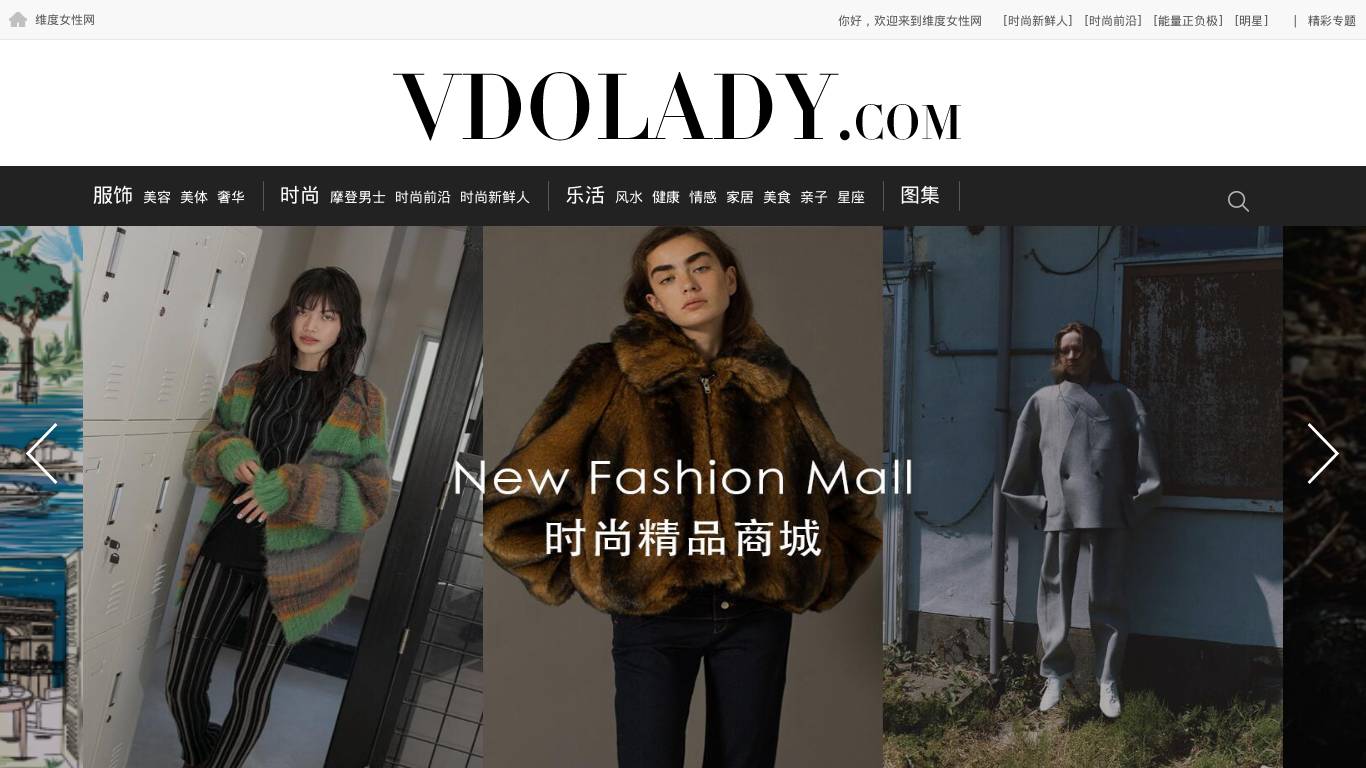Select the striped cardigan model image
Screen dimensions: 1366x768
283,497
